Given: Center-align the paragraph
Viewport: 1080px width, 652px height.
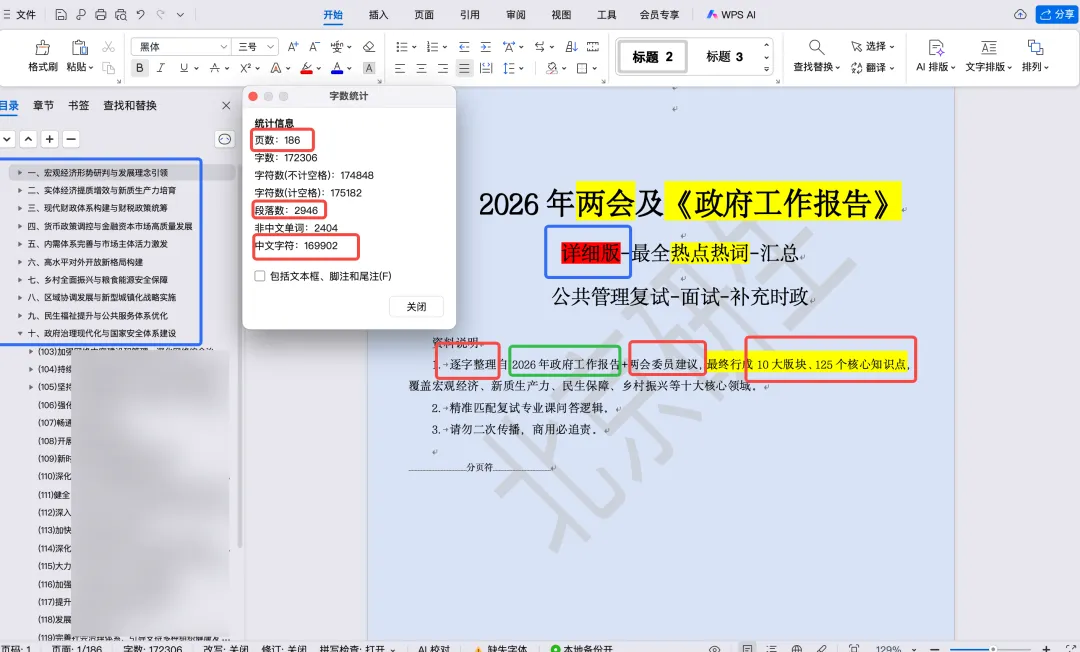Looking at the screenshot, I should pos(422,68).
